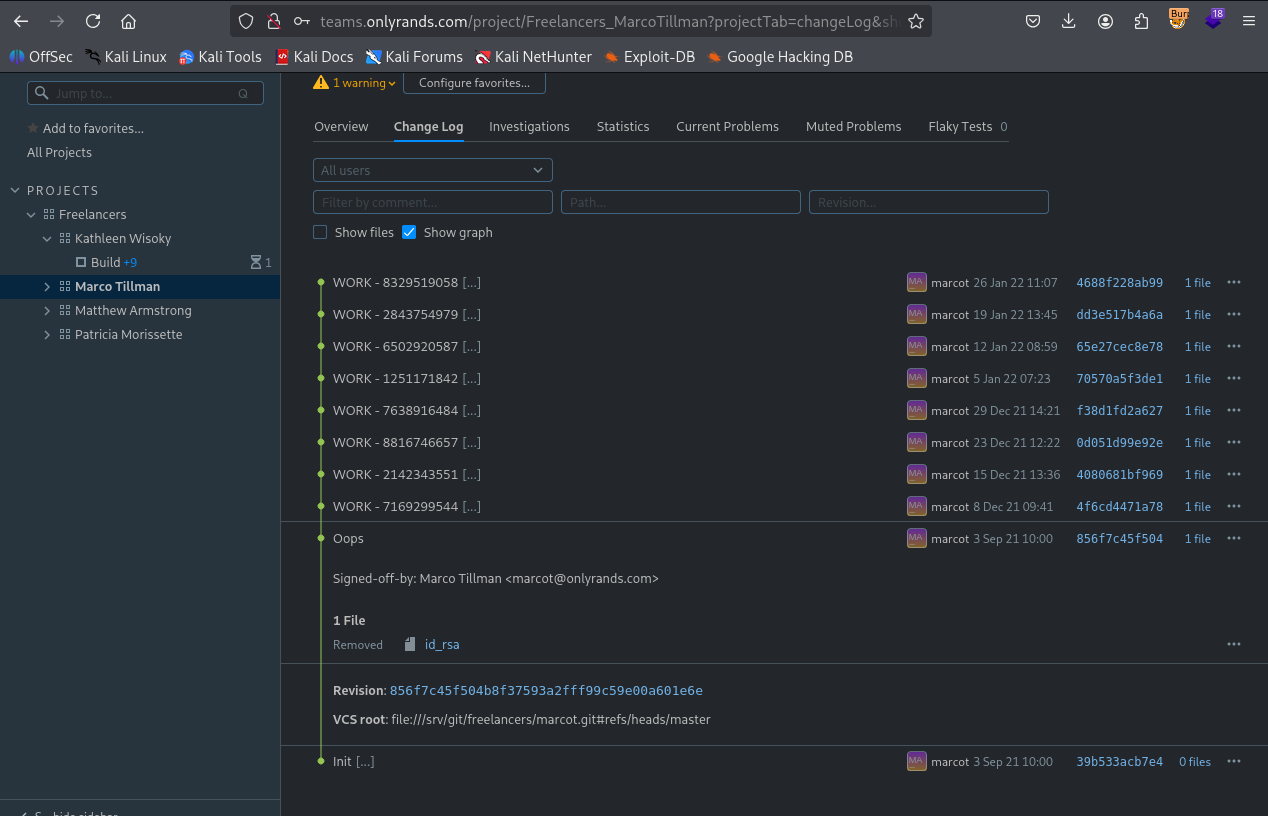Click the Burp Suite extension icon
The width and height of the screenshot is (1268, 816).
1178,19
